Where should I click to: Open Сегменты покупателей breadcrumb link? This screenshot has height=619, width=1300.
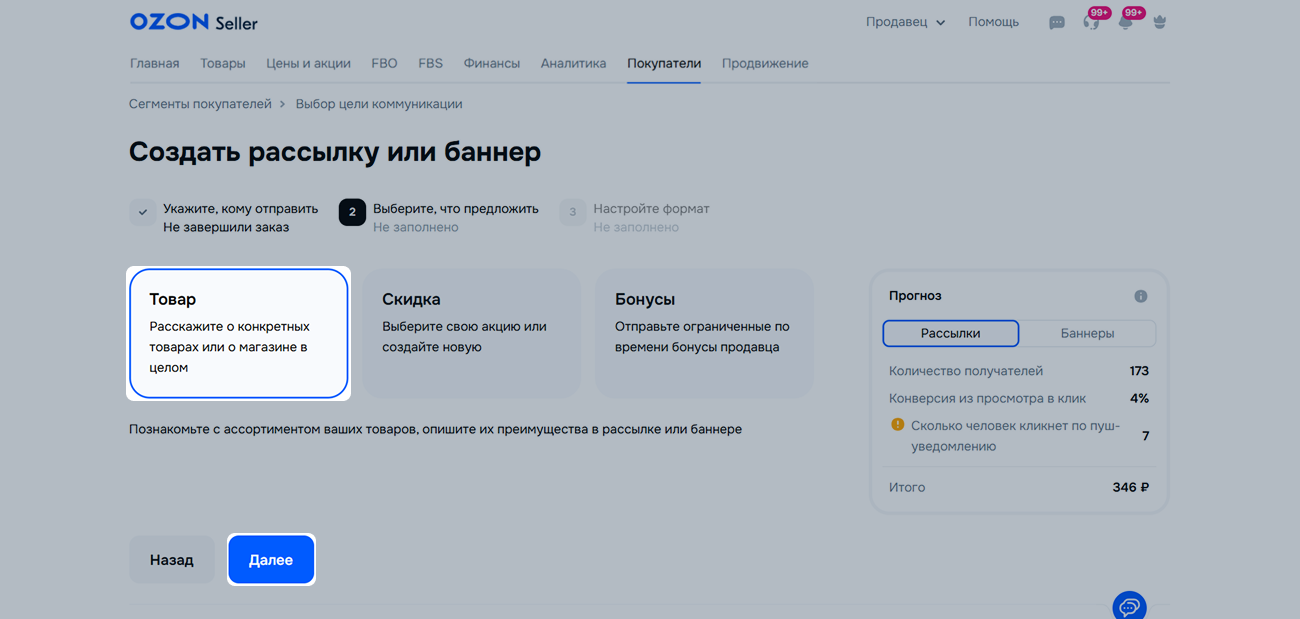[x=200, y=104]
